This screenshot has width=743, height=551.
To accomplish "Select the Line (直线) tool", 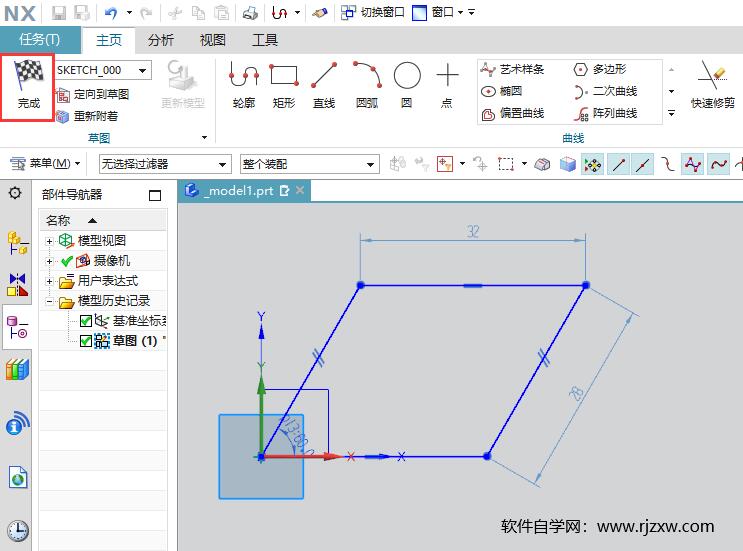I will pyautogui.click(x=324, y=85).
